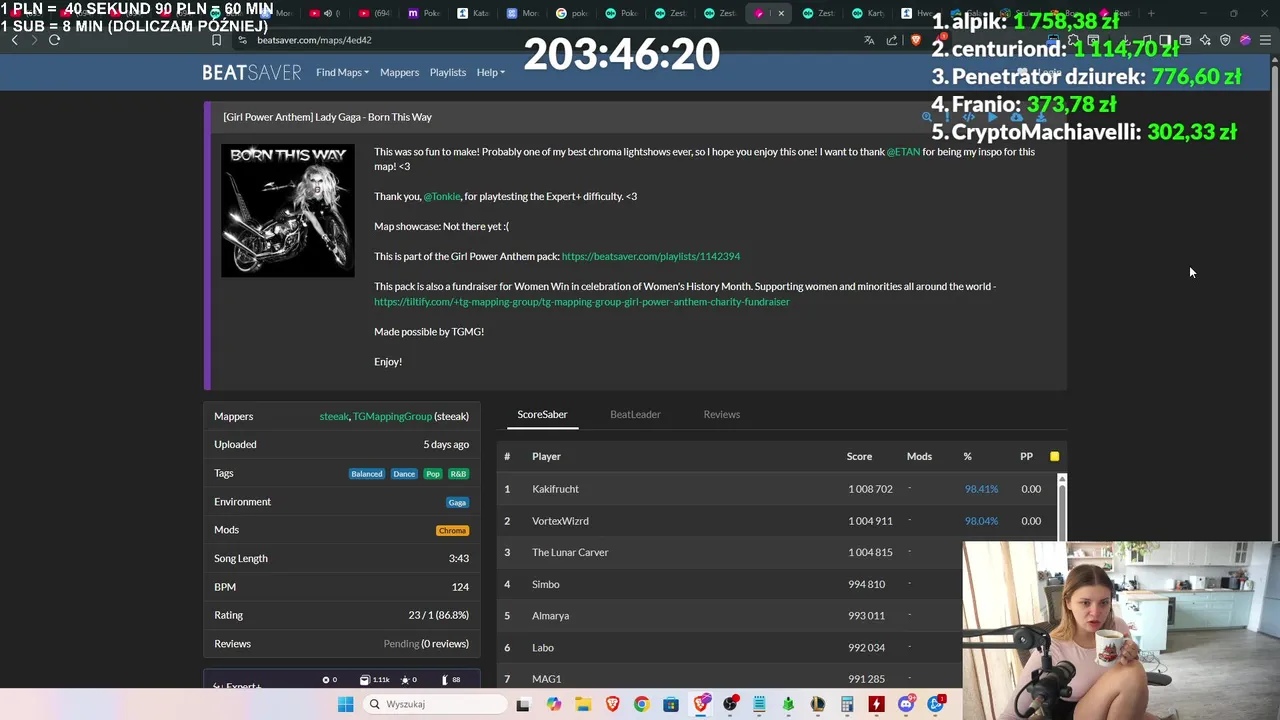Click the Dance tag
The height and width of the screenshot is (720, 1280).
404,474
